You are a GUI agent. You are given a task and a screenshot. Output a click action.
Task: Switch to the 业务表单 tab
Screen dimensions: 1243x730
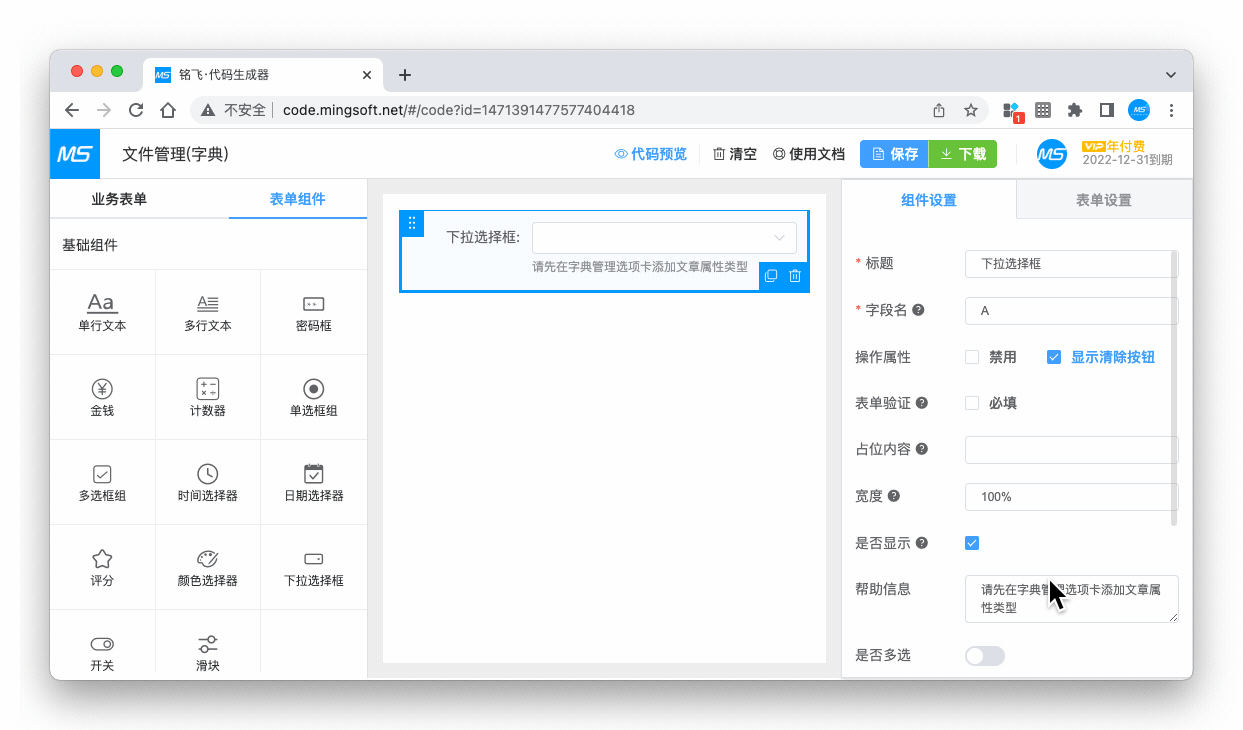[119, 199]
